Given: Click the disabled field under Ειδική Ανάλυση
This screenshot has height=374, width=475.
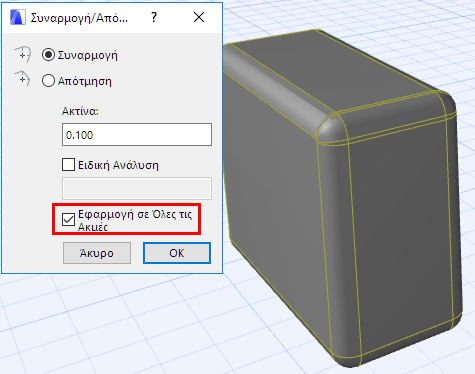Looking at the screenshot, I should tap(137, 188).
